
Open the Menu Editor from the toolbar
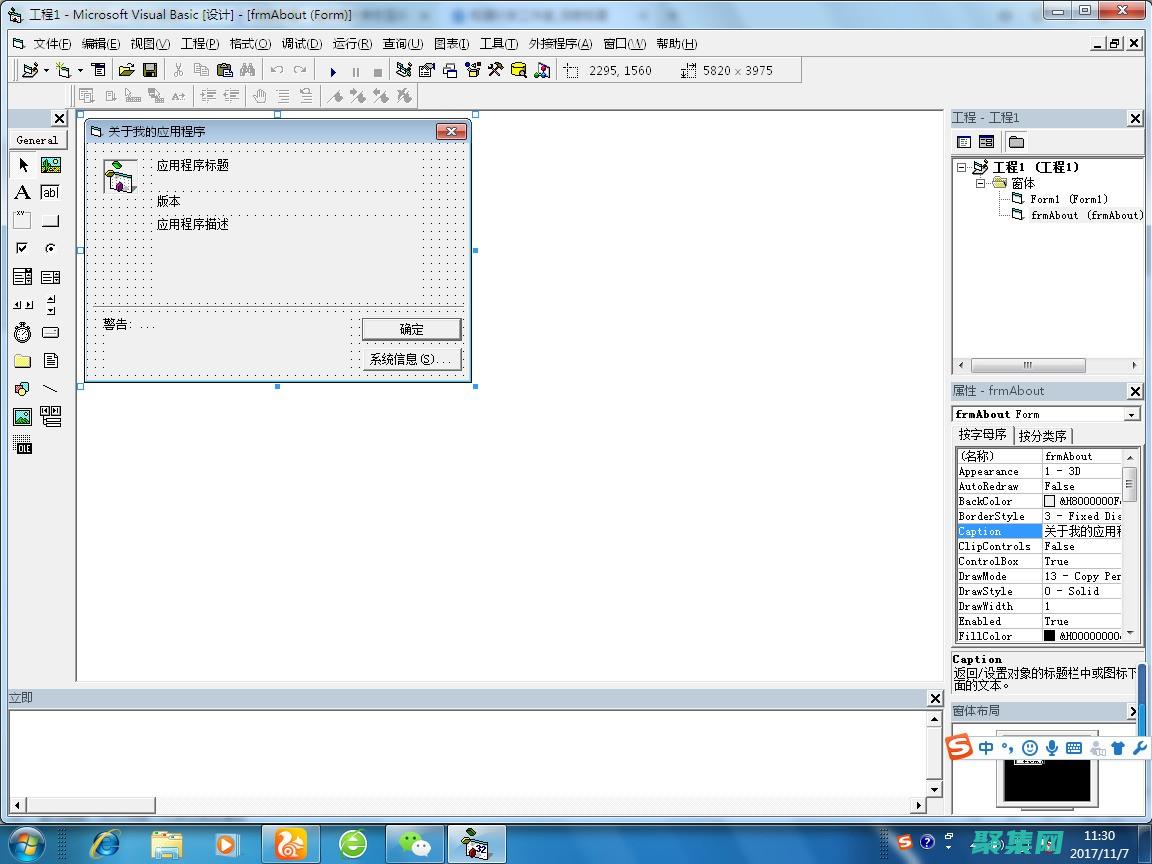(x=98, y=70)
